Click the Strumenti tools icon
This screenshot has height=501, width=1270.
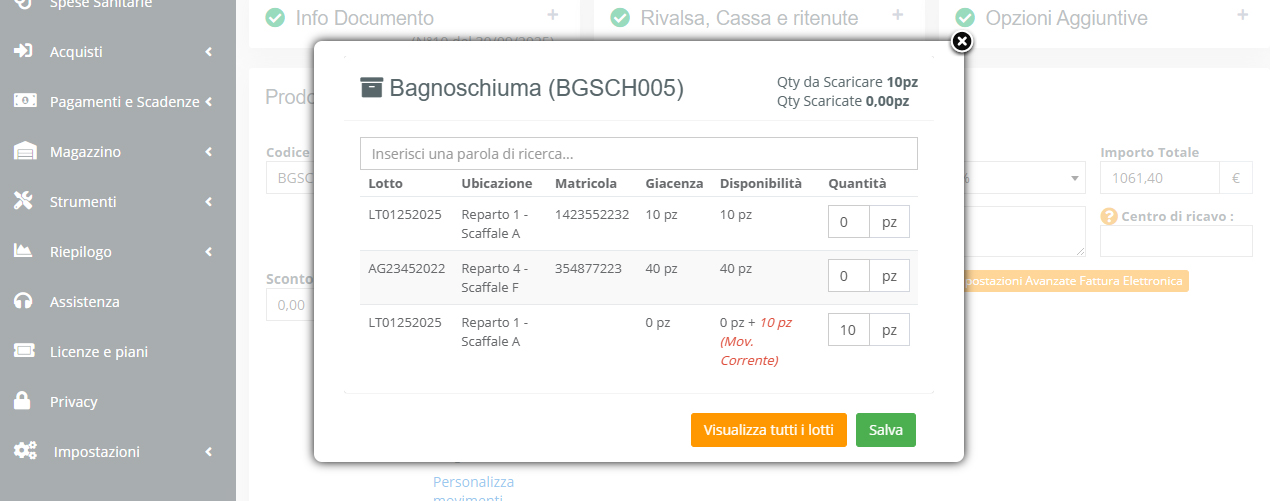[x=24, y=201]
